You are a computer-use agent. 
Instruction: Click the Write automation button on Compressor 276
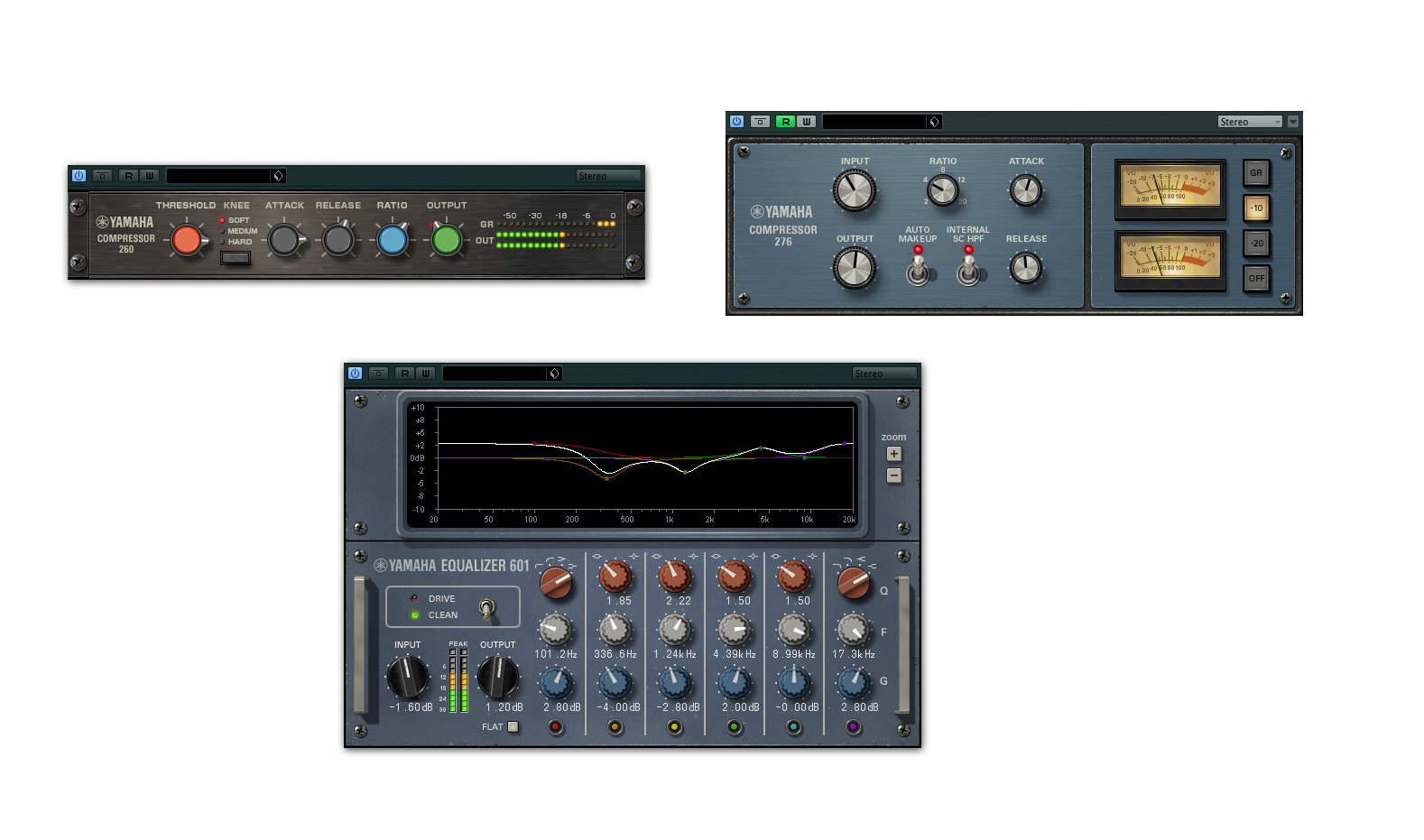(807, 122)
